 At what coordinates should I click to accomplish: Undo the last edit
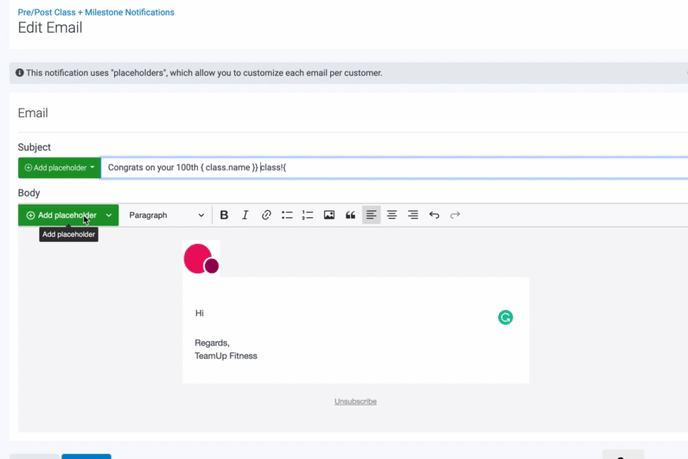pyautogui.click(x=434, y=215)
